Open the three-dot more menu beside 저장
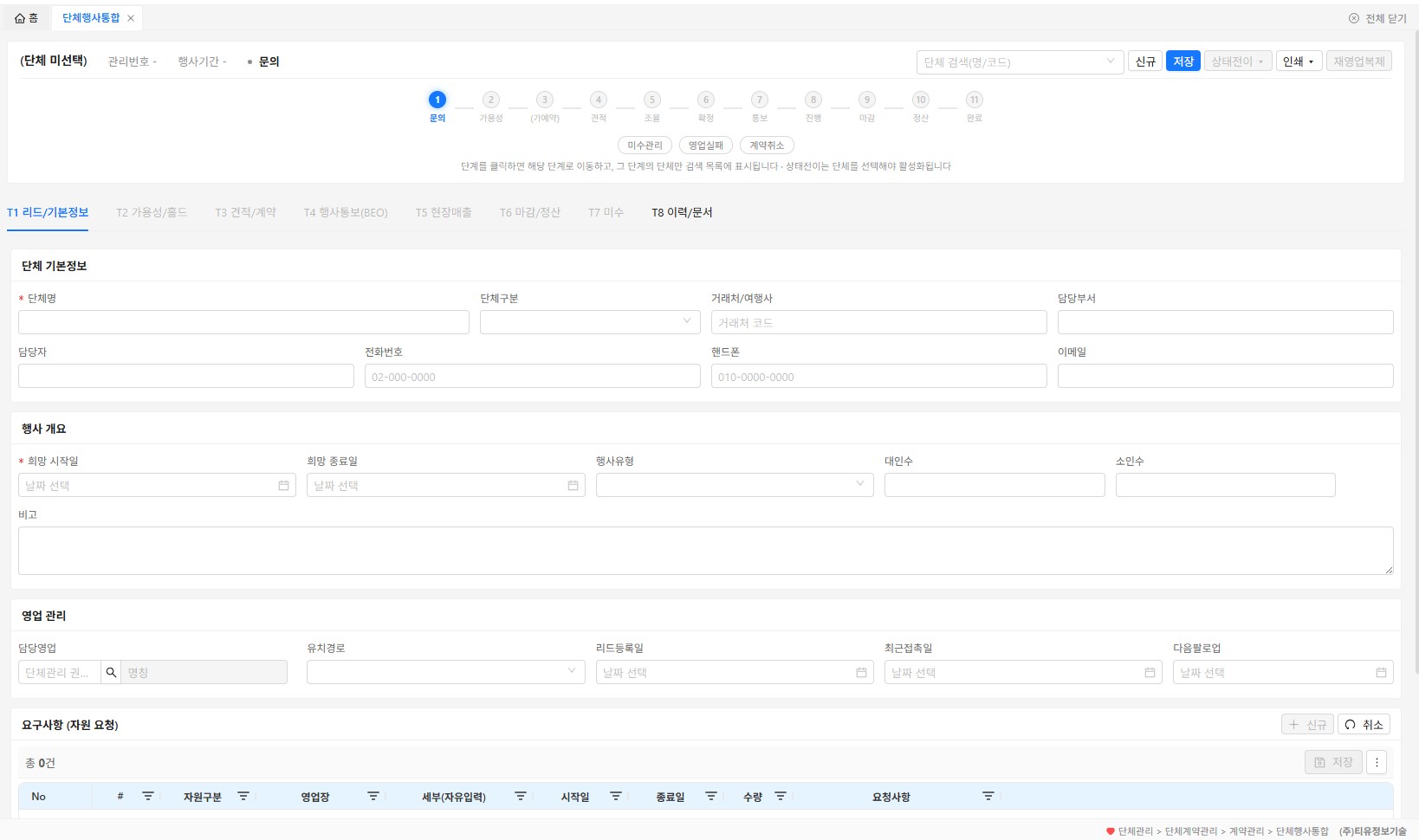 tap(1377, 762)
